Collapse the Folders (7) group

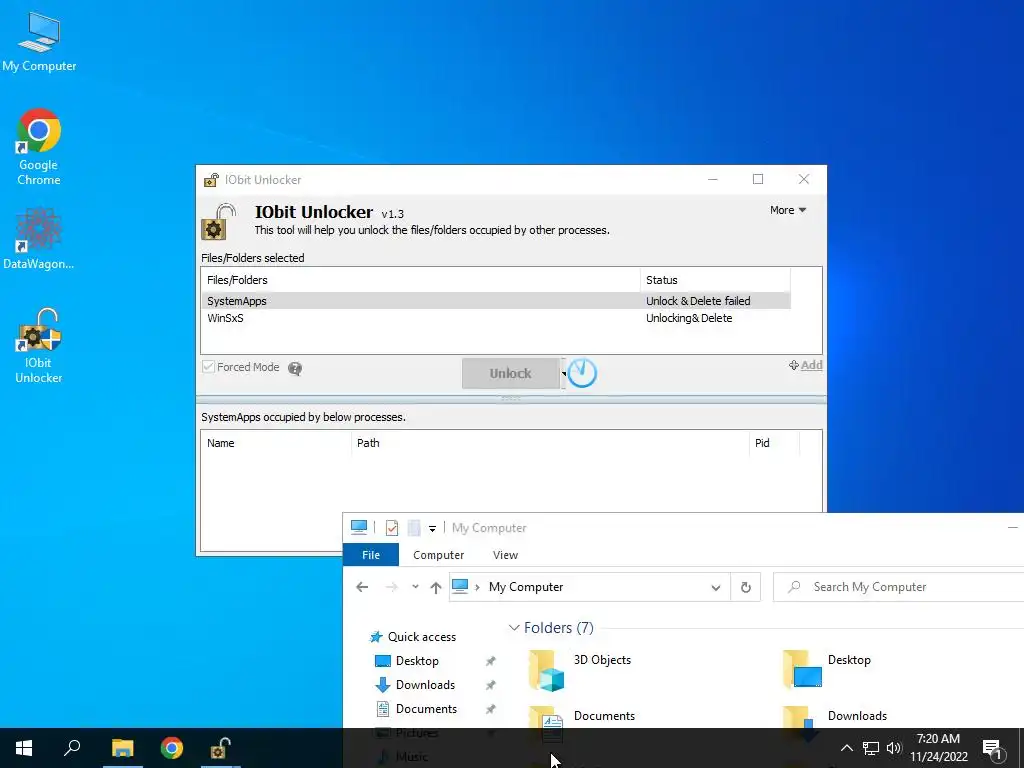514,628
